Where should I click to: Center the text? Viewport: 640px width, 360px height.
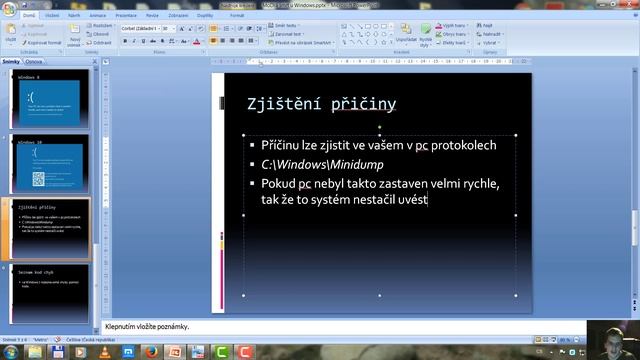(x=222, y=41)
